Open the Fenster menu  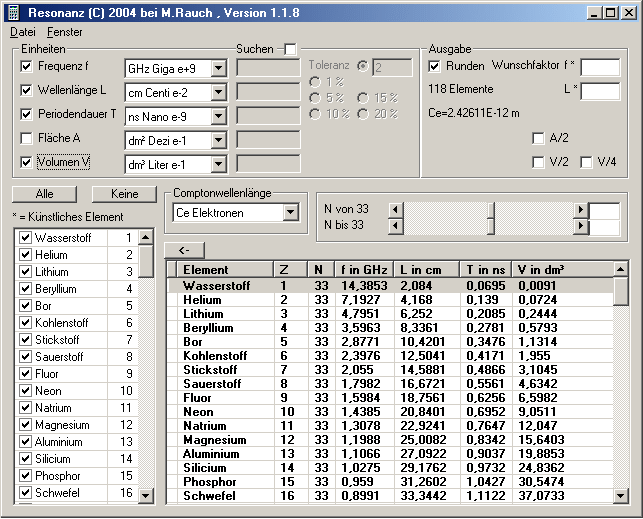pyautogui.click(x=65, y=32)
